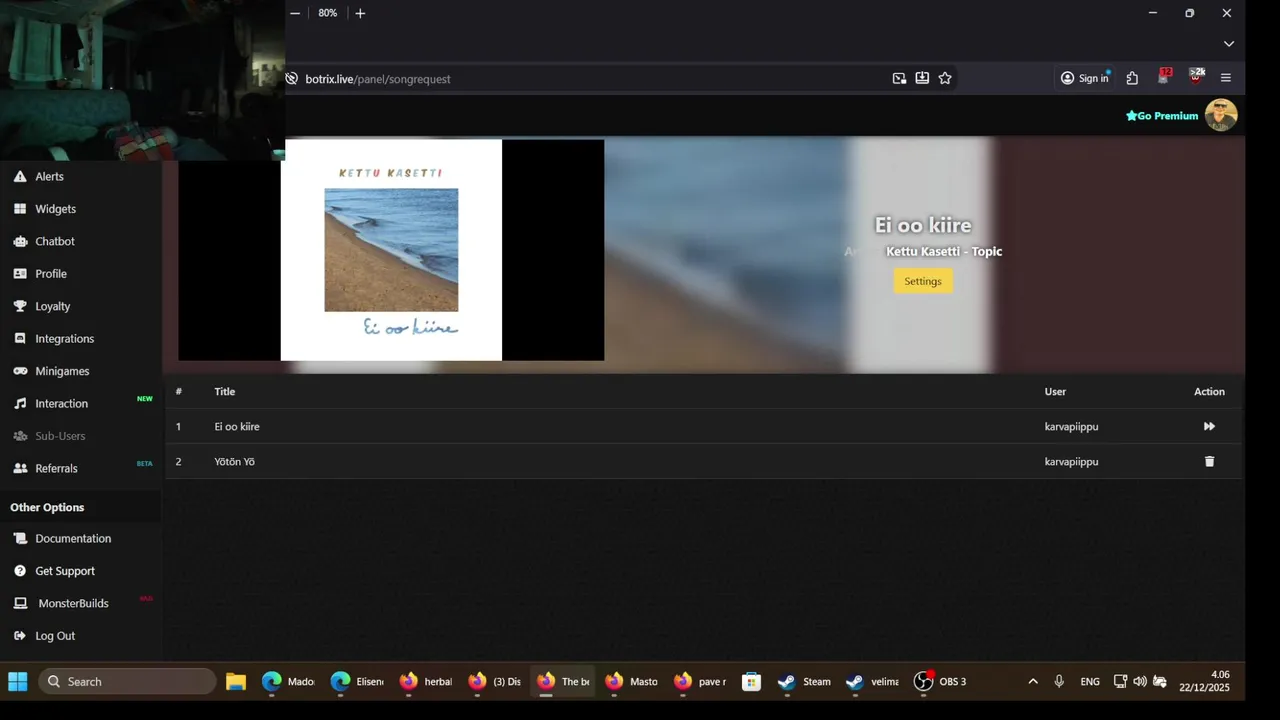The height and width of the screenshot is (720, 1280).
Task: Click the taskbar microphone icon
Action: pyautogui.click(x=1059, y=682)
